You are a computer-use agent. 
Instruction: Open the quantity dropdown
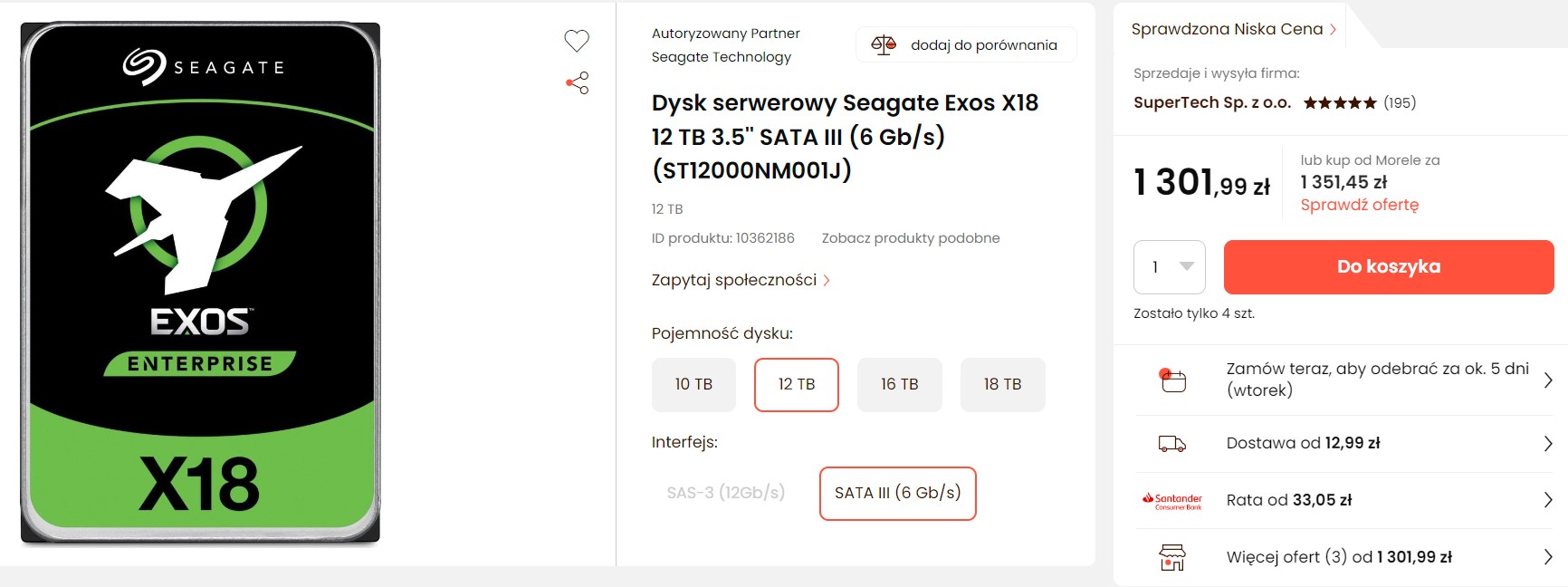(1169, 267)
